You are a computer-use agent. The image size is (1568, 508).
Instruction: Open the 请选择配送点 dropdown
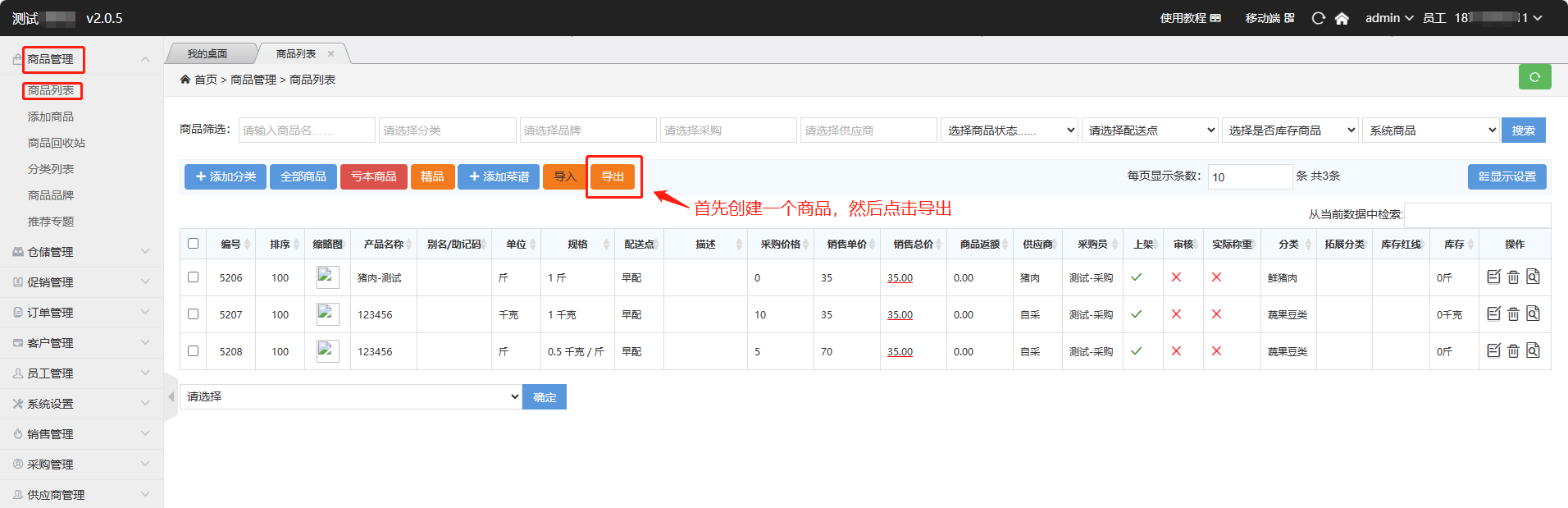pos(1151,130)
